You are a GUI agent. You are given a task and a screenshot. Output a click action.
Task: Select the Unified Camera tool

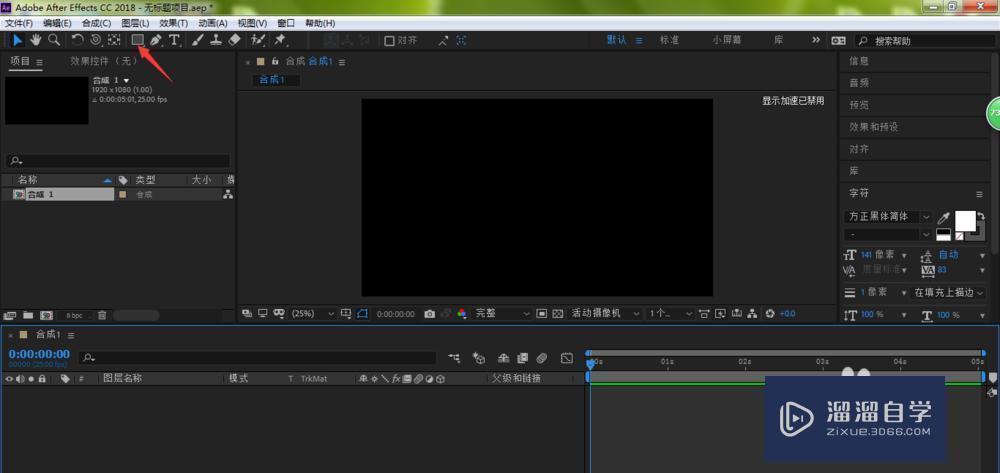(x=96, y=40)
